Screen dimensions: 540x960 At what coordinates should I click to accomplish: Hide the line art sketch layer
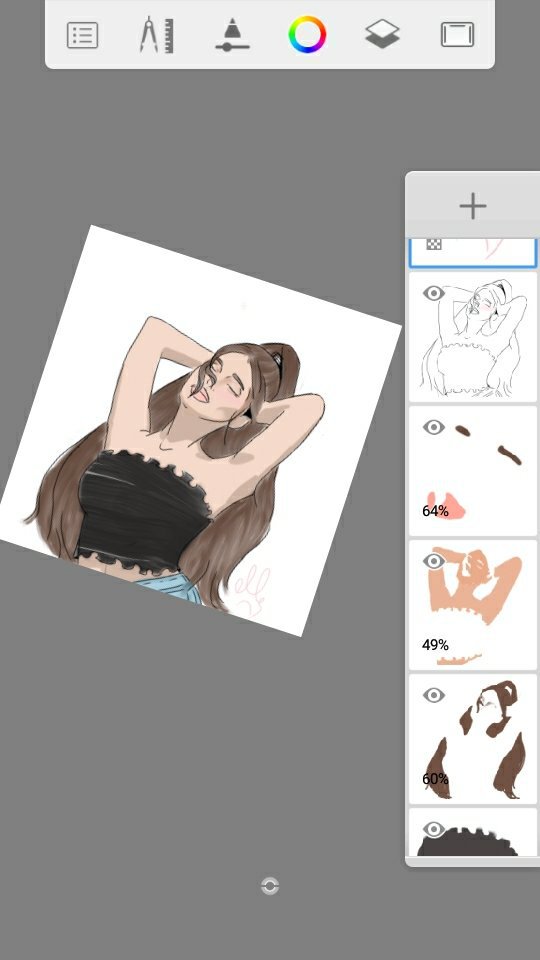pyautogui.click(x=433, y=293)
